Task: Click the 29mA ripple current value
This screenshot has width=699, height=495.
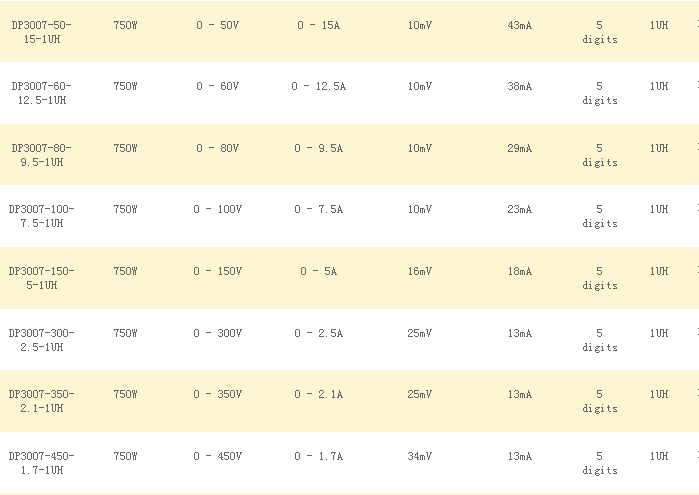Action: pos(519,149)
